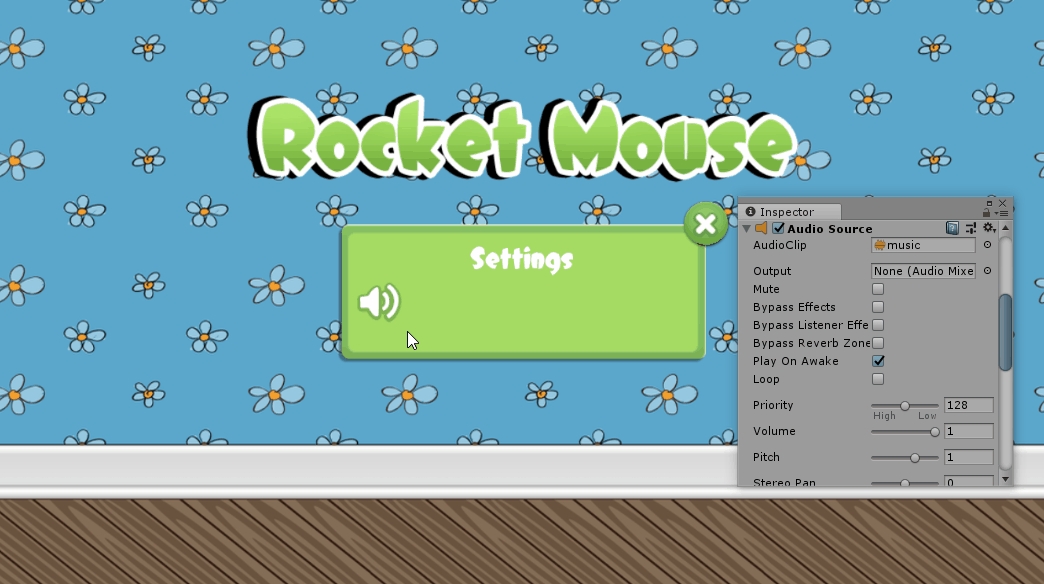Viewport: 1044px width, 584px height.
Task: Open the Inspector panel options menu
Action: tap(1003, 212)
